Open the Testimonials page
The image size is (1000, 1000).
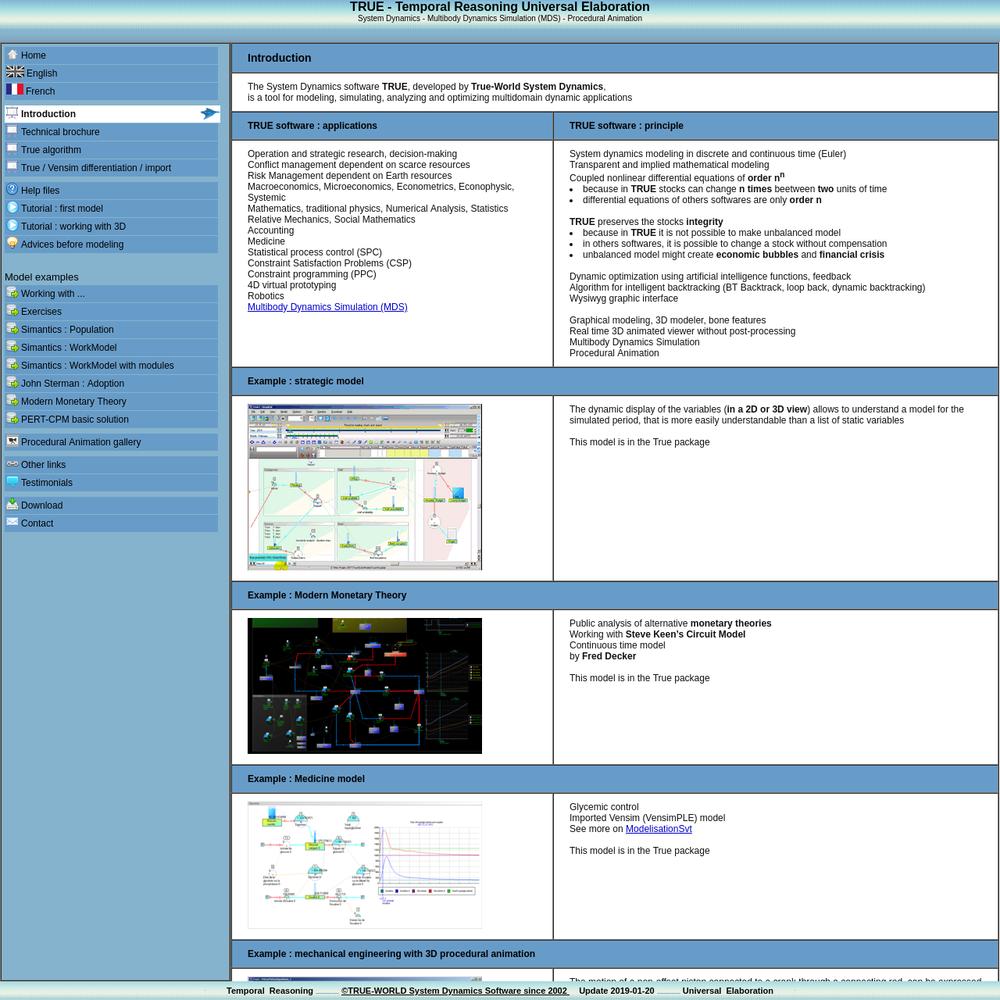pos(111,483)
